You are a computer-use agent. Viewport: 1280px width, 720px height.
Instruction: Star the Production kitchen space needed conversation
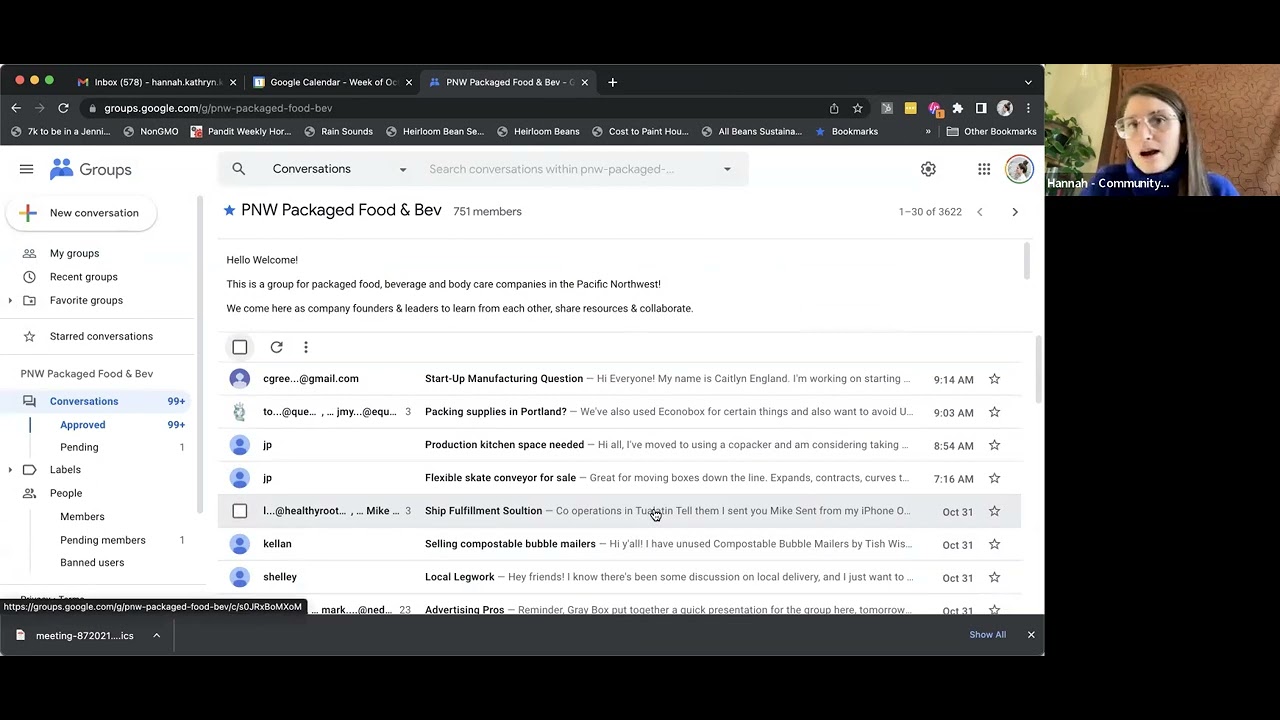[x=994, y=445]
